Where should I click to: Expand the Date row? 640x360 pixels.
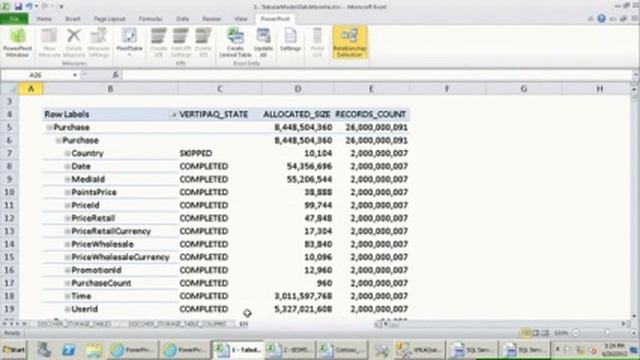click(x=67, y=167)
